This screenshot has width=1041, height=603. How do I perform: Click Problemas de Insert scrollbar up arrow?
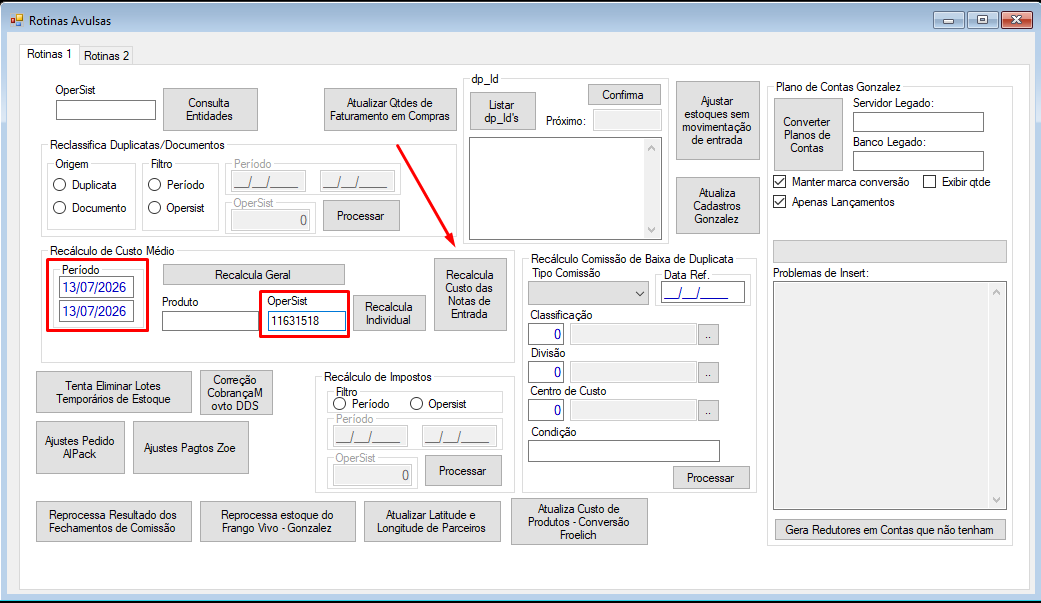[996, 292]
